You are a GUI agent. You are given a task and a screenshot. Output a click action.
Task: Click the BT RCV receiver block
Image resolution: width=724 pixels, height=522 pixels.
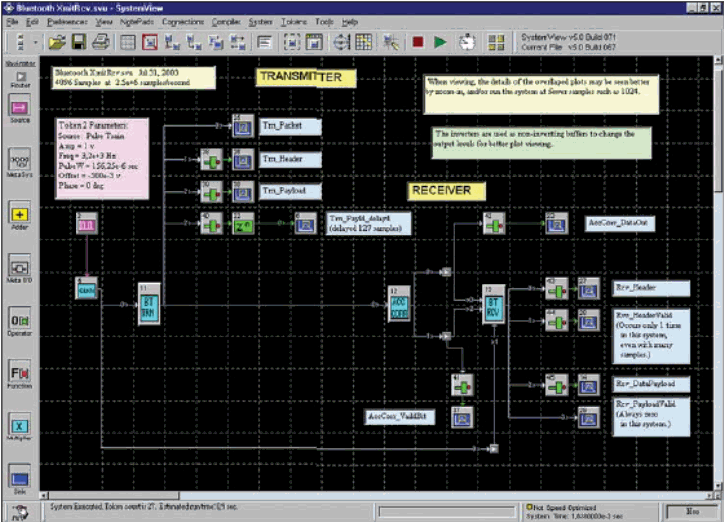coord(492,304)
